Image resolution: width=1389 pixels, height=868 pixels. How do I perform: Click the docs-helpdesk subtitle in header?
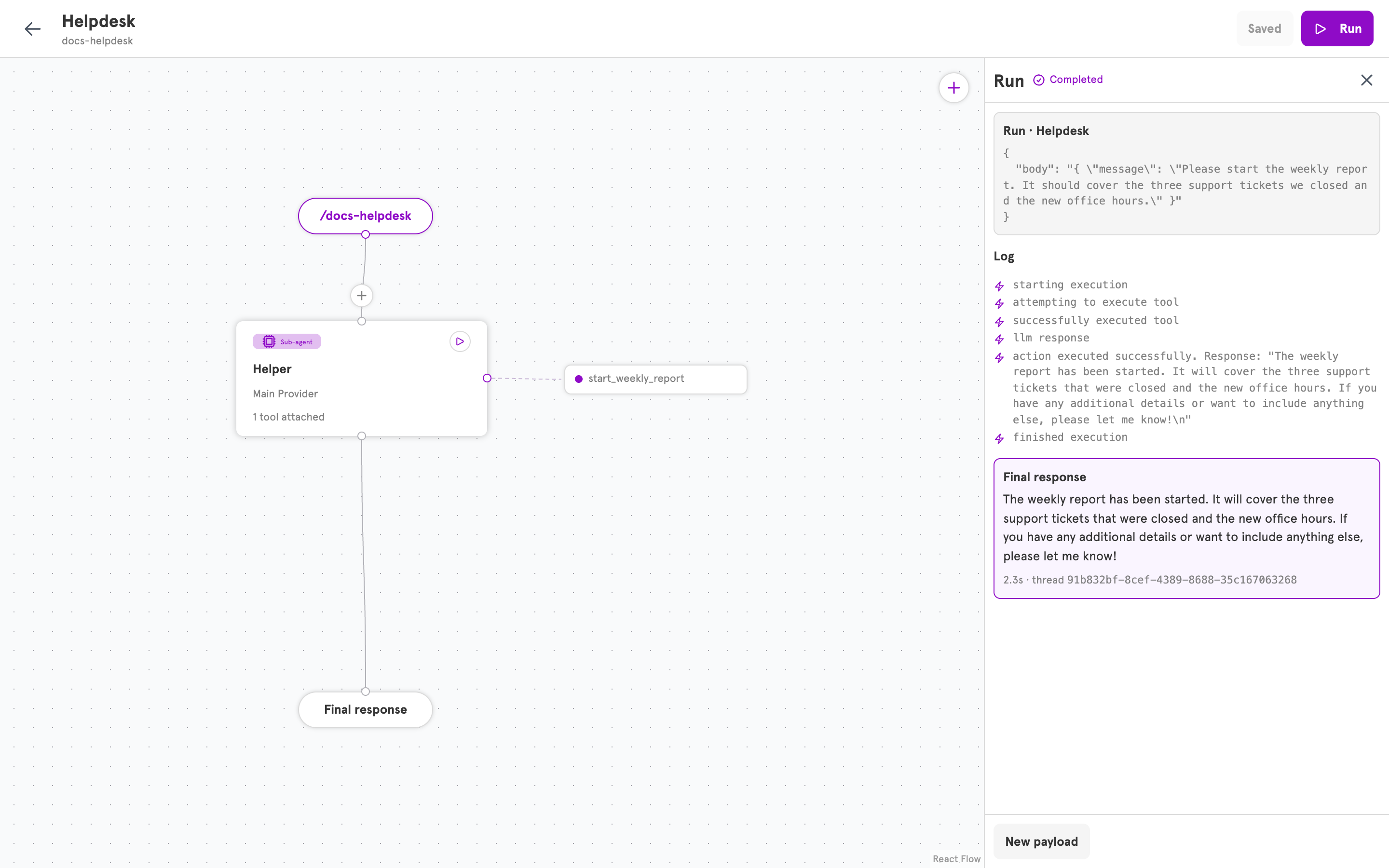click(x=97, y=41)
